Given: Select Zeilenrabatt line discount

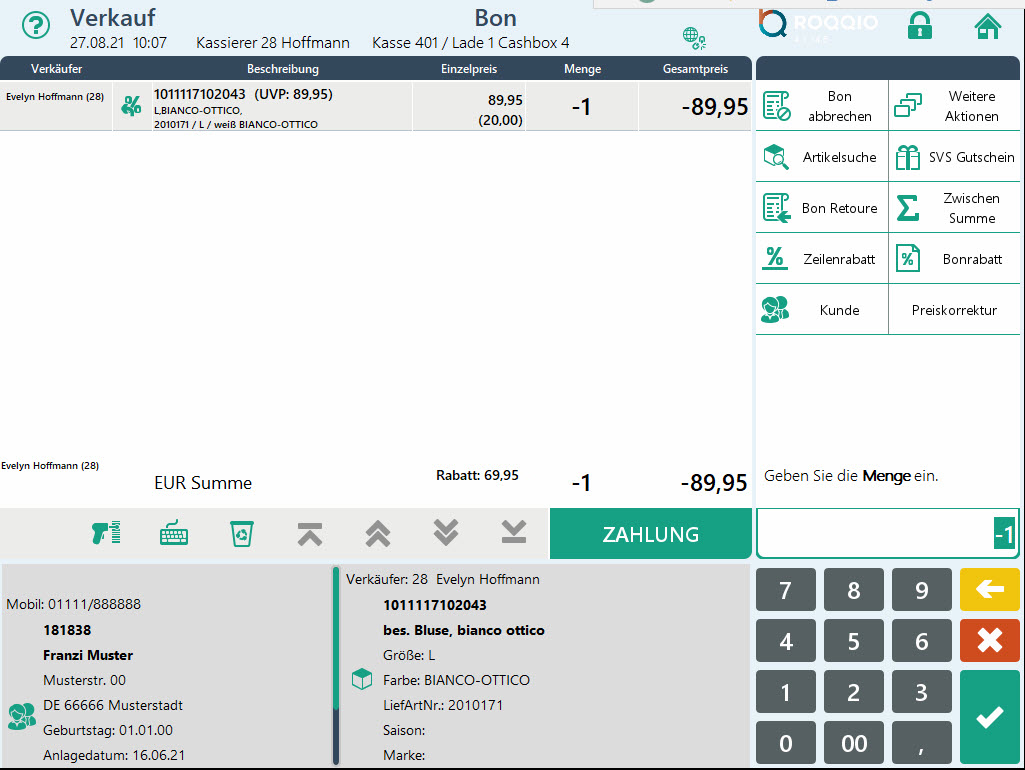Looking at the screenshot, I should click(x=821, y=259).
